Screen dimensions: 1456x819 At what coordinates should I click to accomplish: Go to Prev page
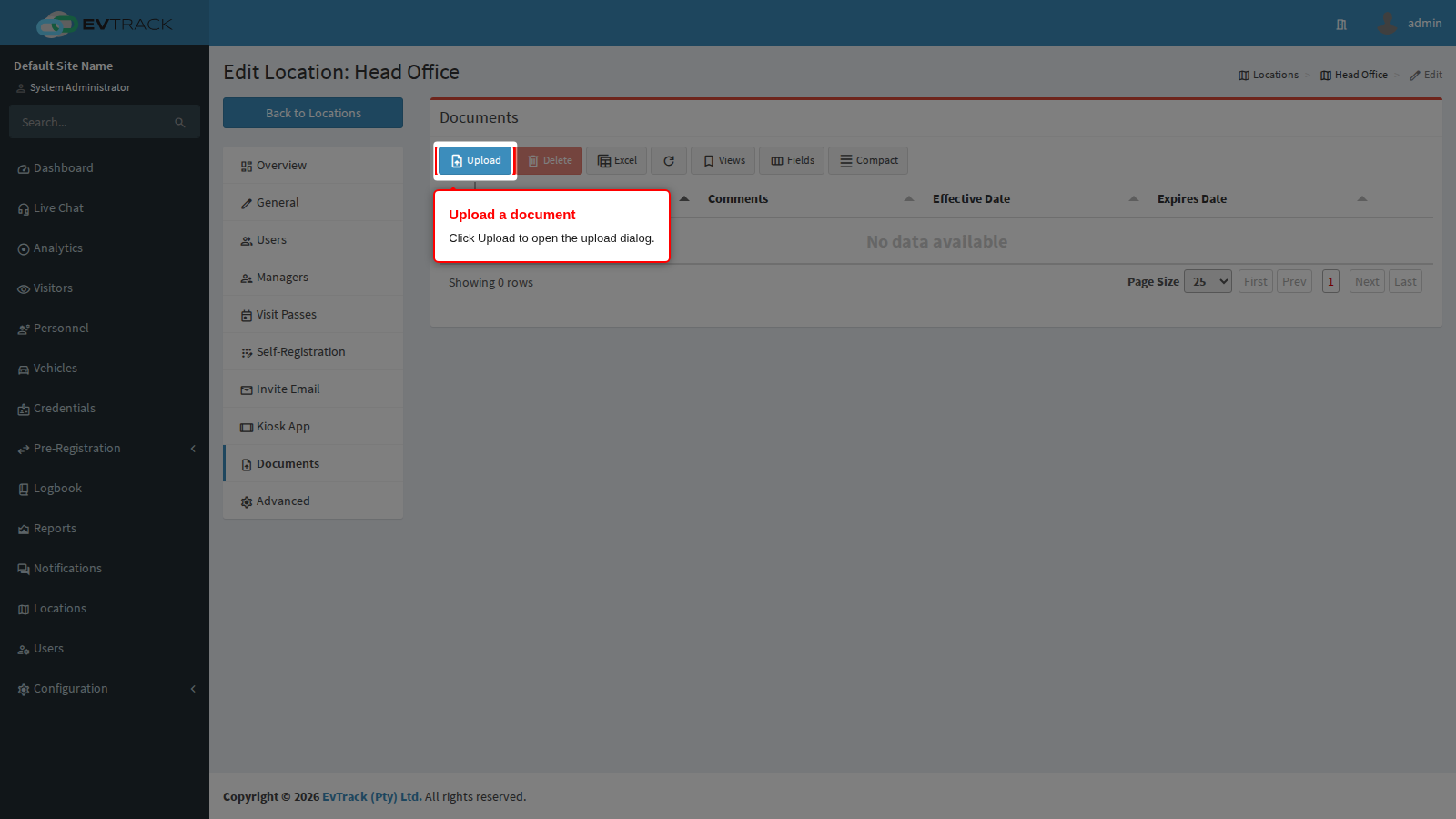(x=1294, y=282)
